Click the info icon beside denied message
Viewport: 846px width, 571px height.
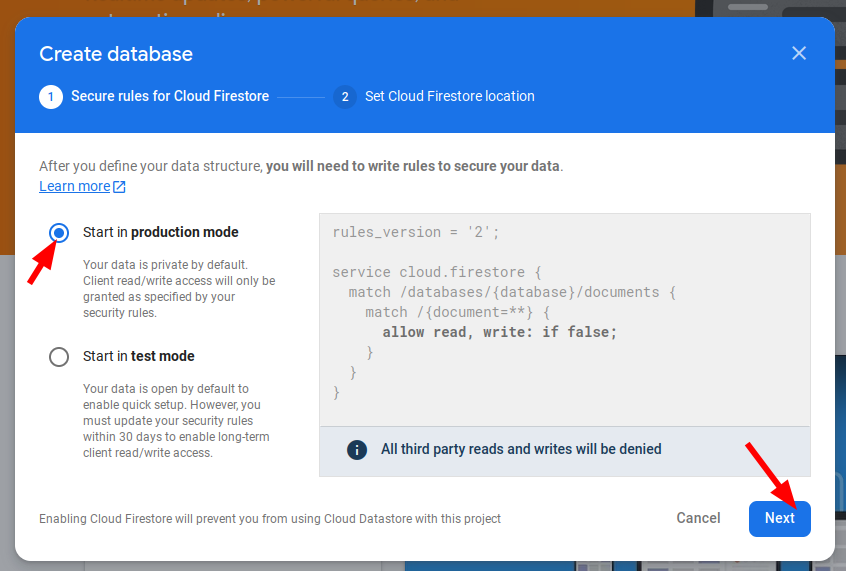click(x=357, y=450)
